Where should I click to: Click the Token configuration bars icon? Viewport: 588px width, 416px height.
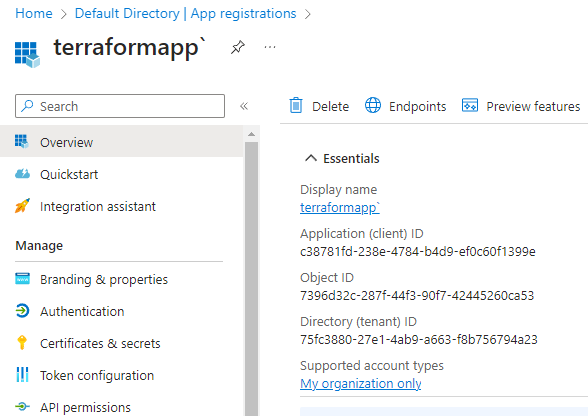[22, 374]
